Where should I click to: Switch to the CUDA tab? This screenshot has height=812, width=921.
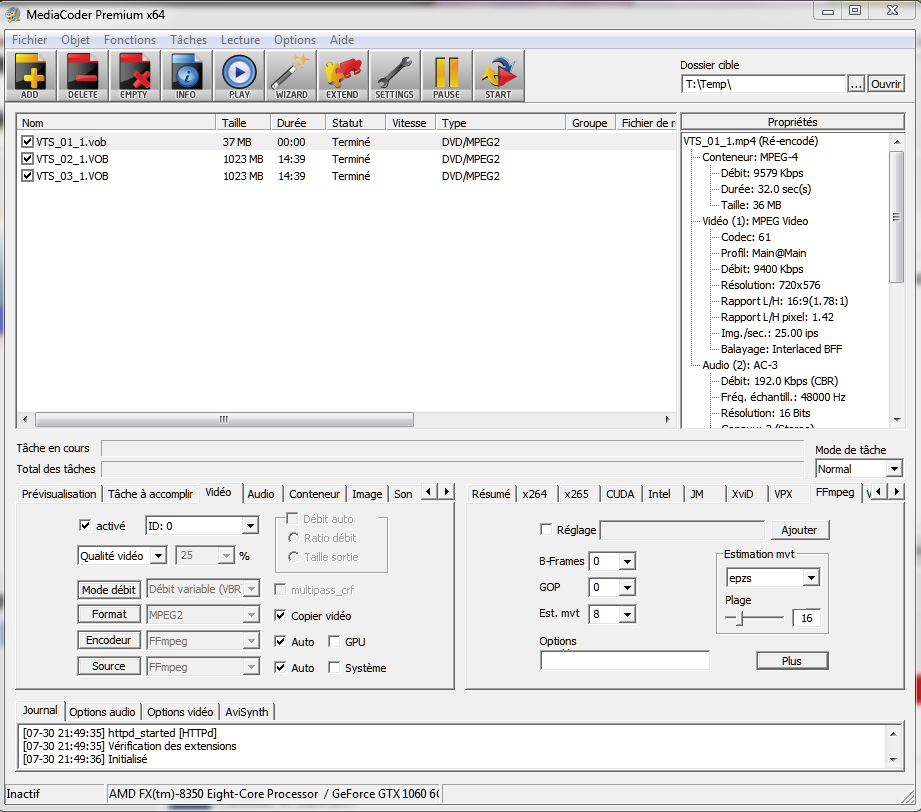[620, 494]
